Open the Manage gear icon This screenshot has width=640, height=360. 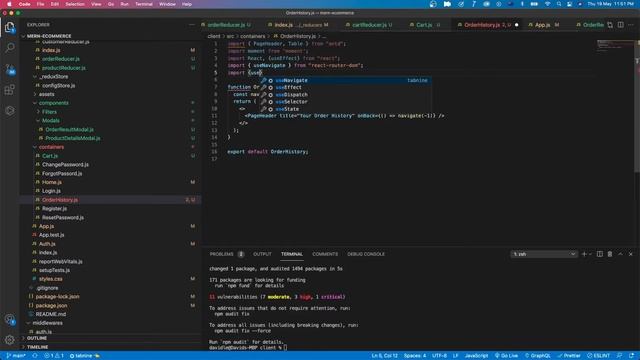tap(9, 339)
